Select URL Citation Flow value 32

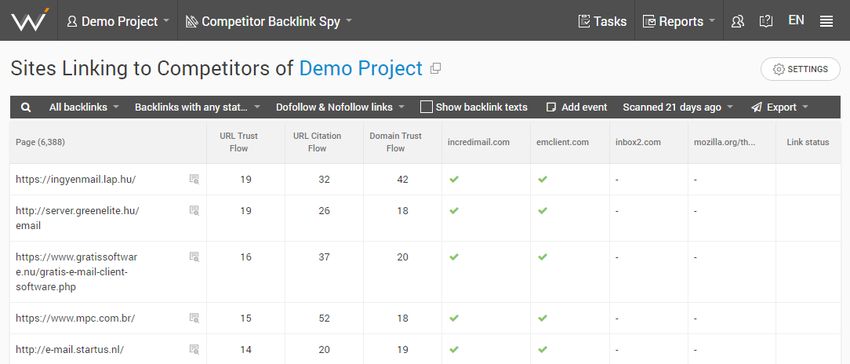(324, 180)
